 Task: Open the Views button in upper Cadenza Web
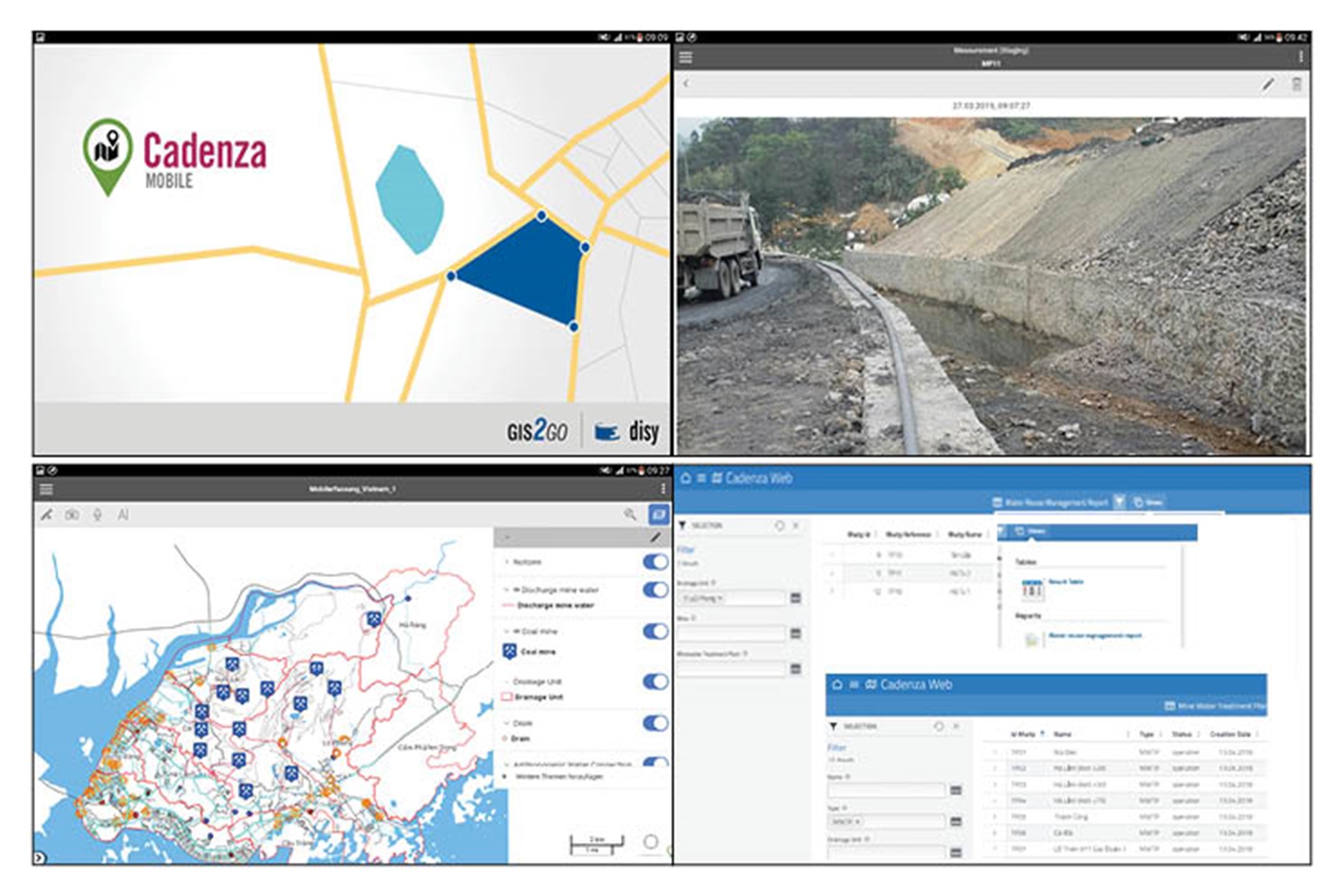(x=1149, y=502)
